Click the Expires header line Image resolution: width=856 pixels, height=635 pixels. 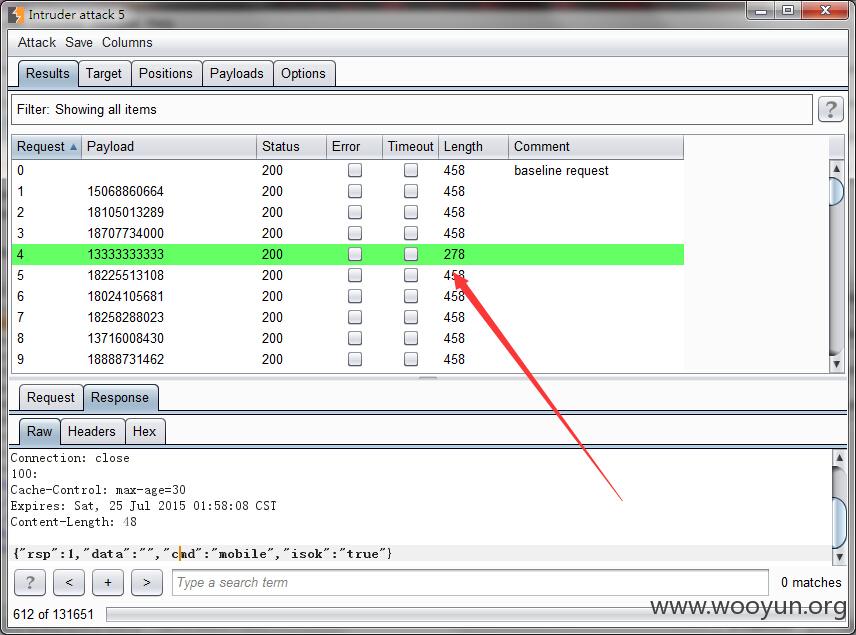point(144,506)
